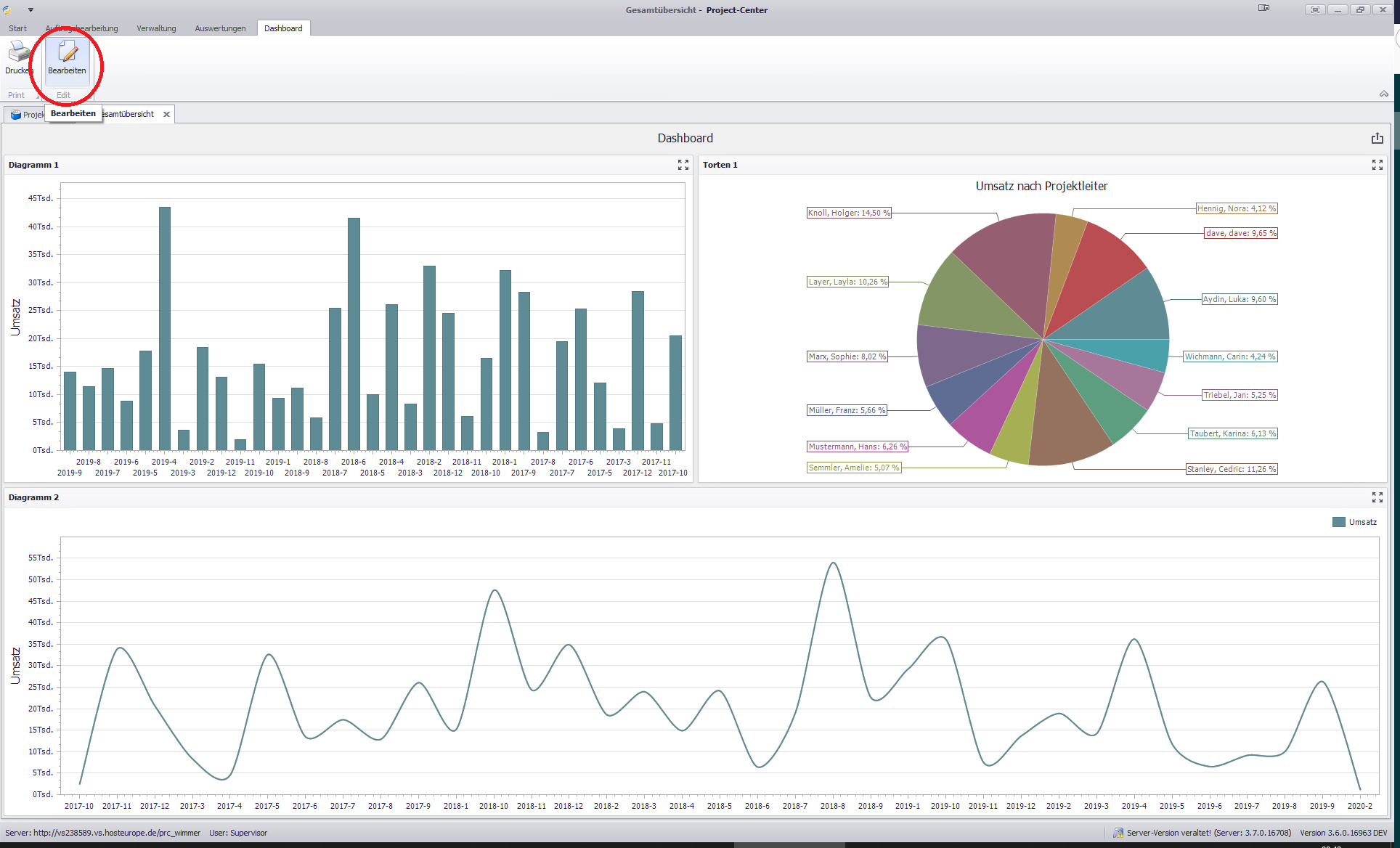Screen dimensions: 1400x848
Task: Click the Bearbeiten edit icon
Action: coord(67,52)
